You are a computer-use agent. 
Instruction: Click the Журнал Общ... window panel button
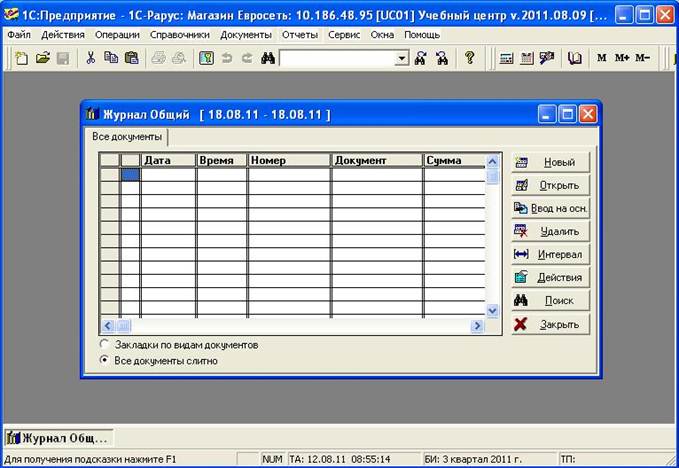click(58, 438)
